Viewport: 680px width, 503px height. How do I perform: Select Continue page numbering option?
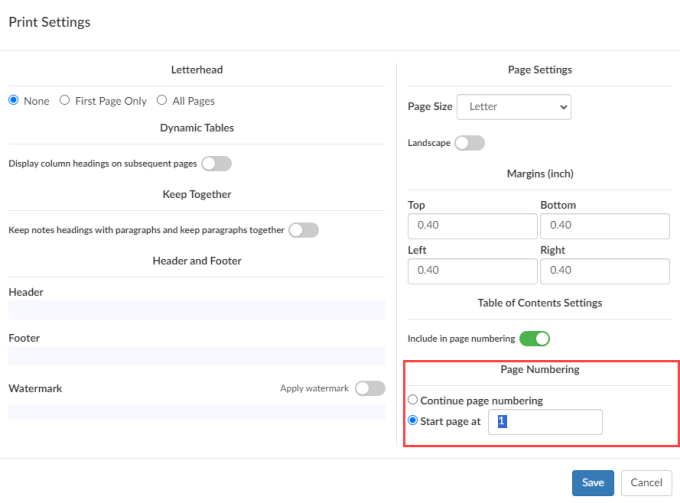tap(413, 401)
